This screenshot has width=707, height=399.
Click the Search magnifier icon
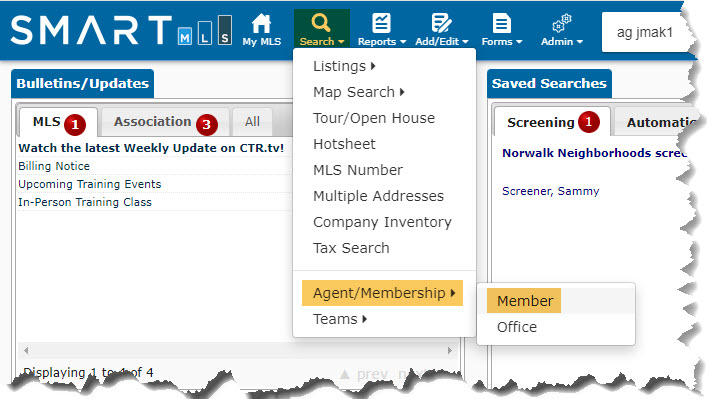click(321, 23)
